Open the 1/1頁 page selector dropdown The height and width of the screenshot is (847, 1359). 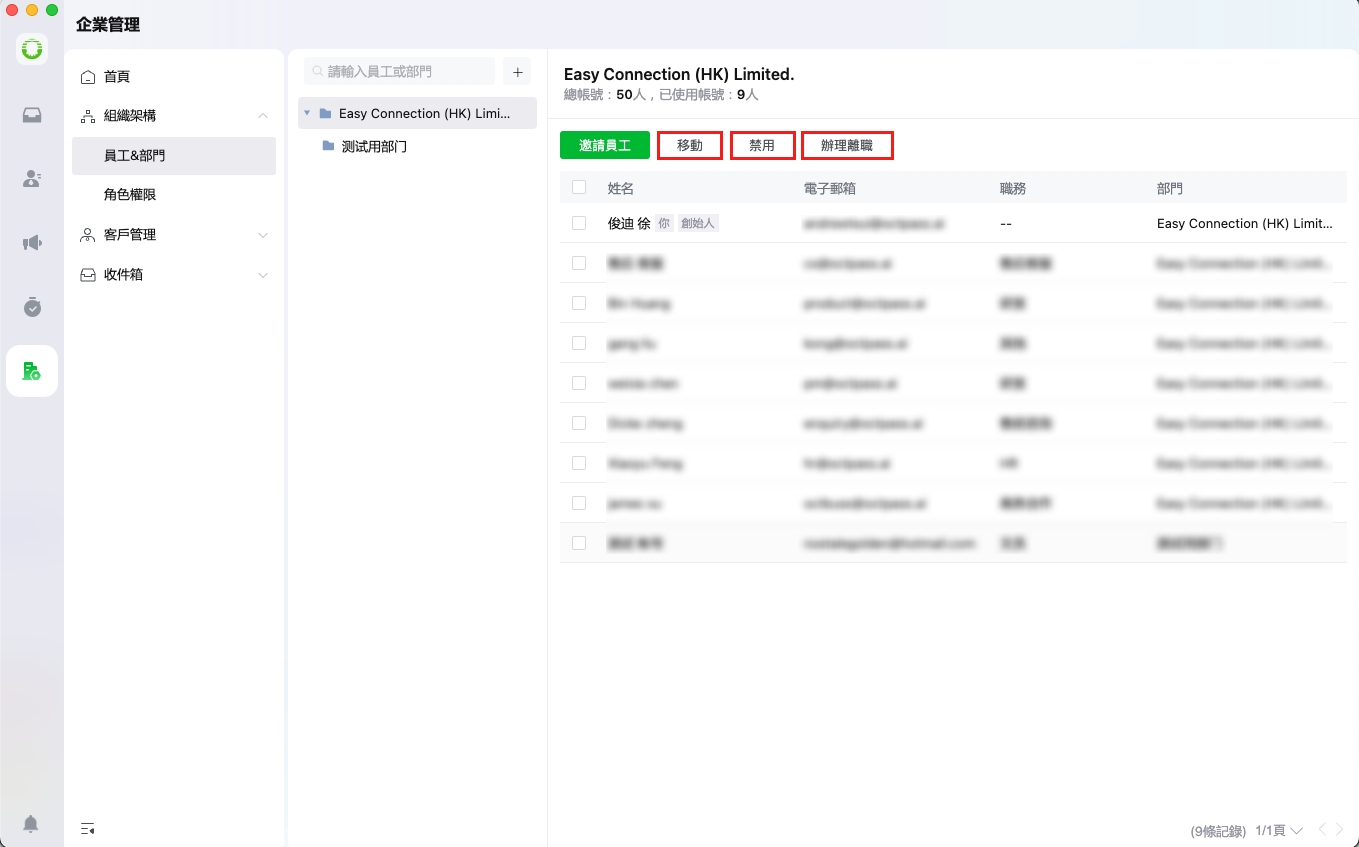point(1279,831)
